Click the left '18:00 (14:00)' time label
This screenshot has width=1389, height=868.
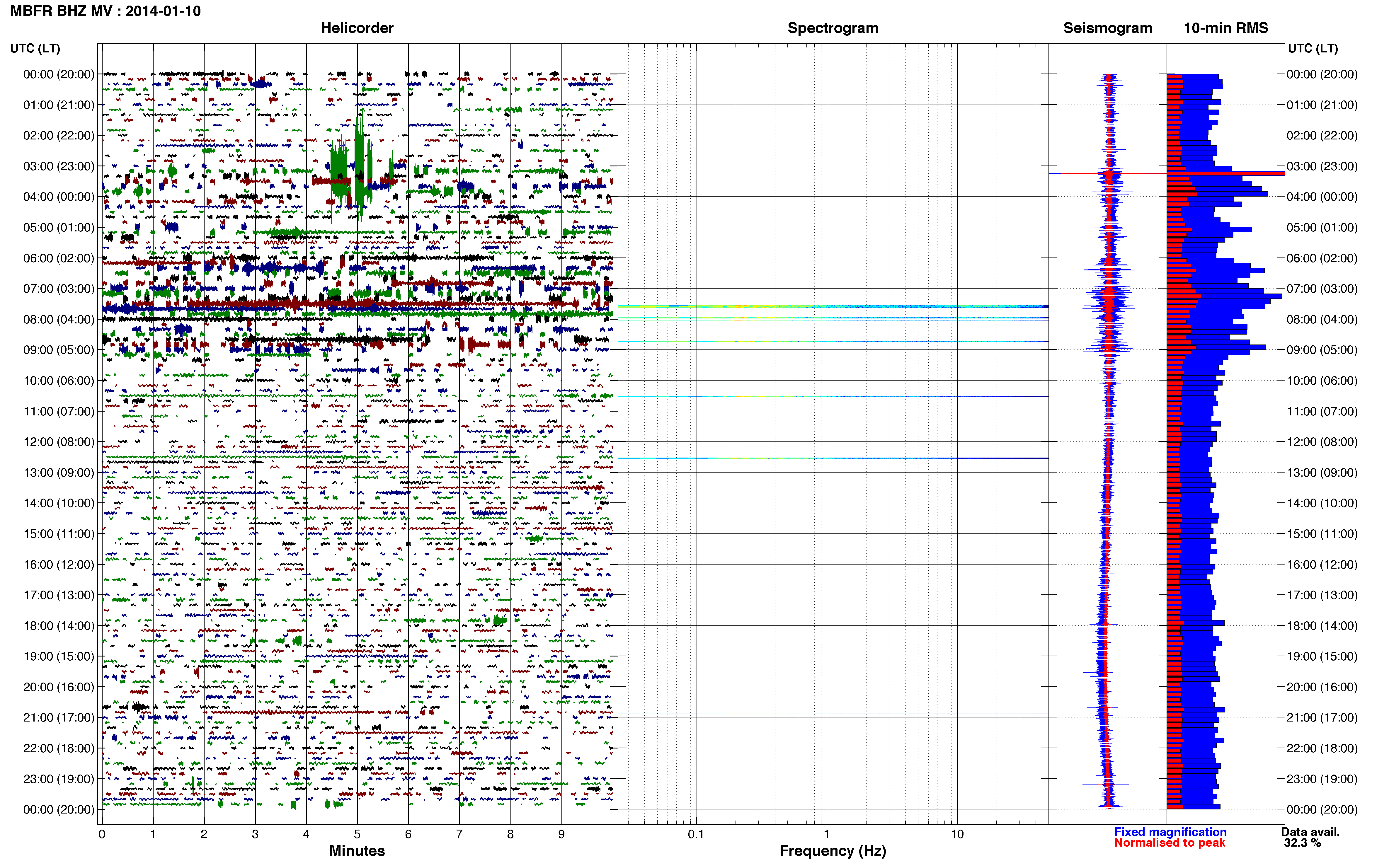pyautogui.click(x=59, y=626)
